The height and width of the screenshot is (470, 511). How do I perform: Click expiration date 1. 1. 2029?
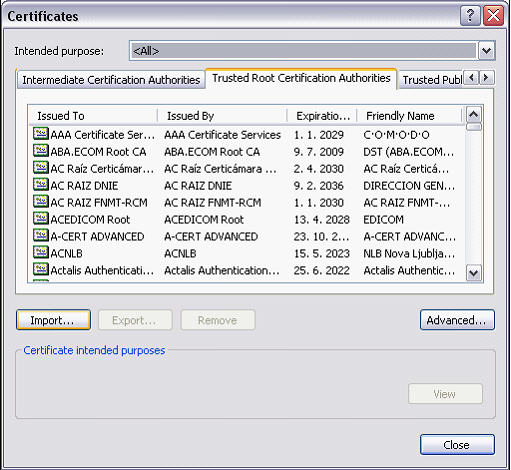pyautogui.click(x=319, y=135)
